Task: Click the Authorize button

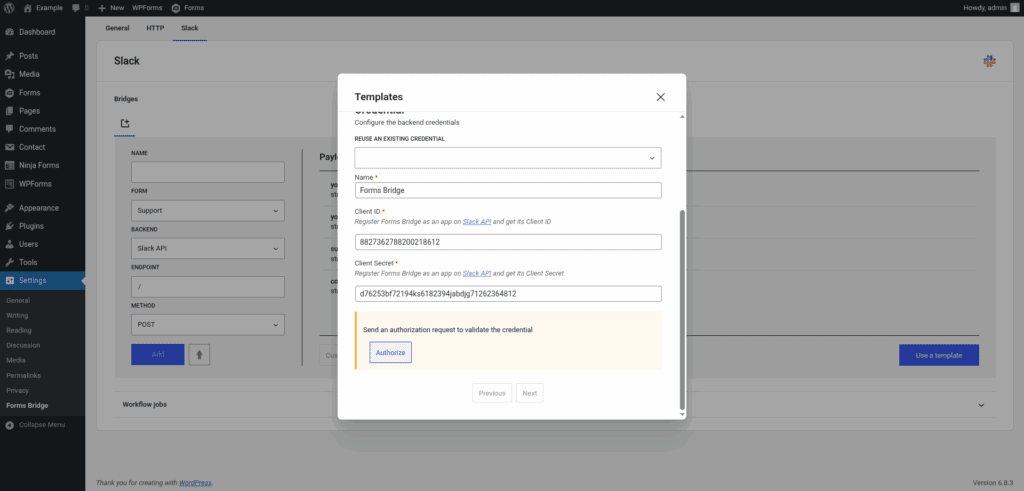Action: click(390, 352)
